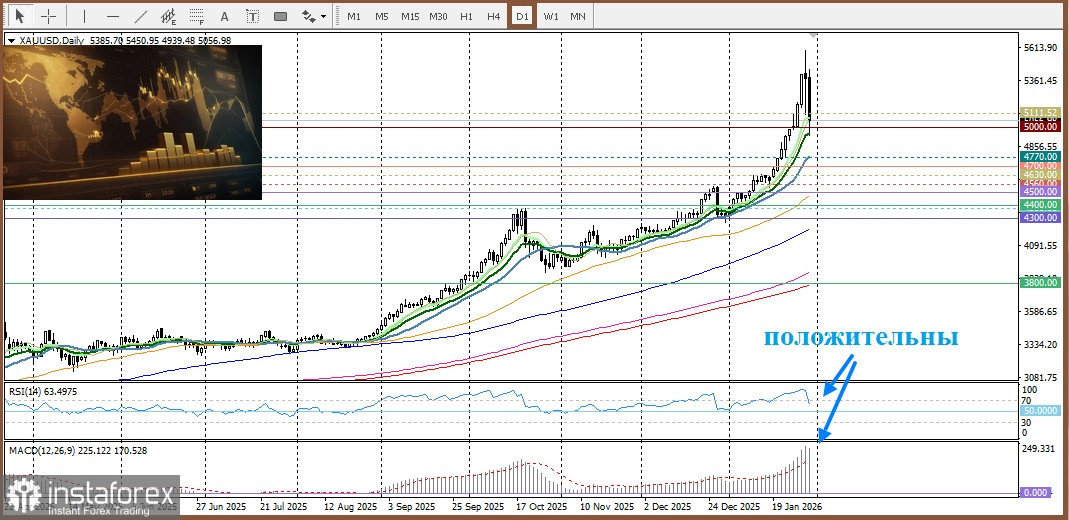
Task: Toggle the D1 daily timeframe button
Action: (522, 16)
